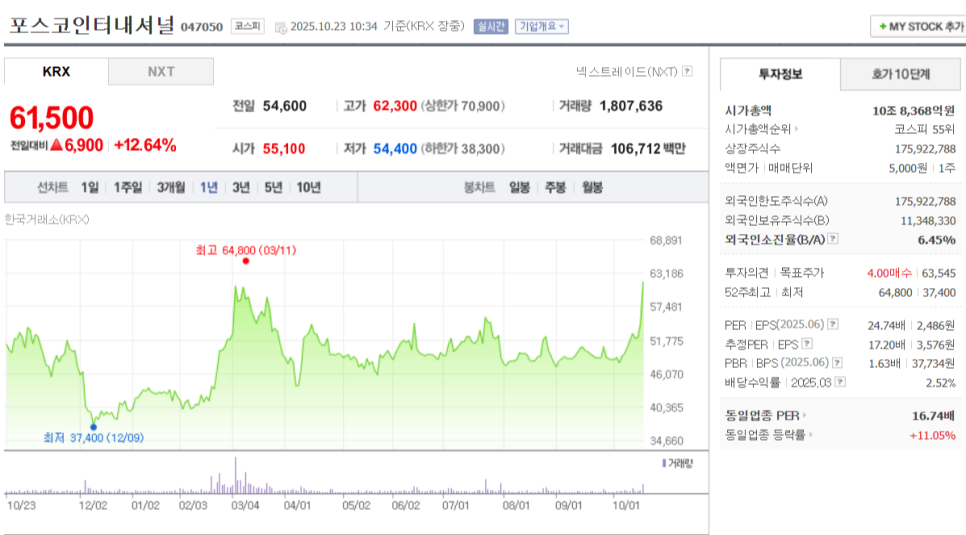Click the 저가 54,400 value
The image size is (966, 535).
click(395, 149)
